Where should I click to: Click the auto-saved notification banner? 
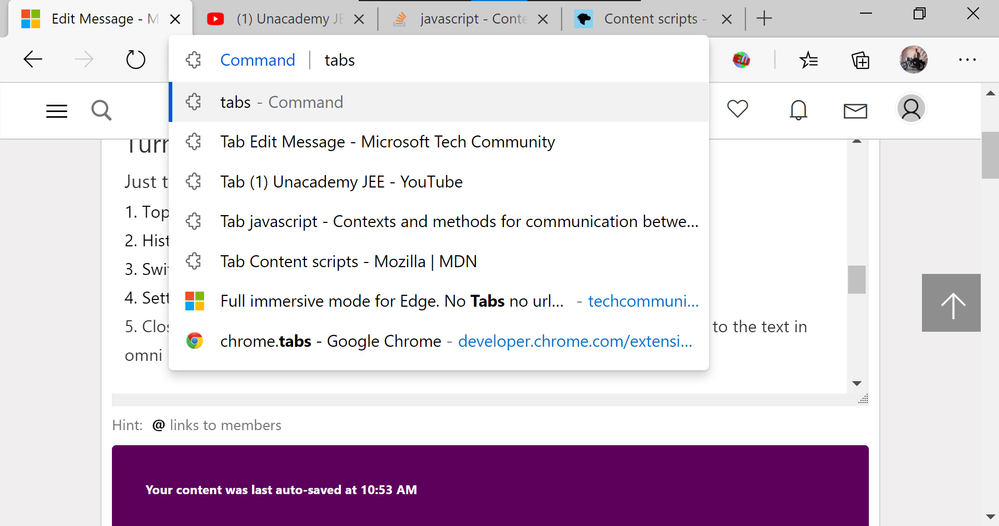(490, 486)
